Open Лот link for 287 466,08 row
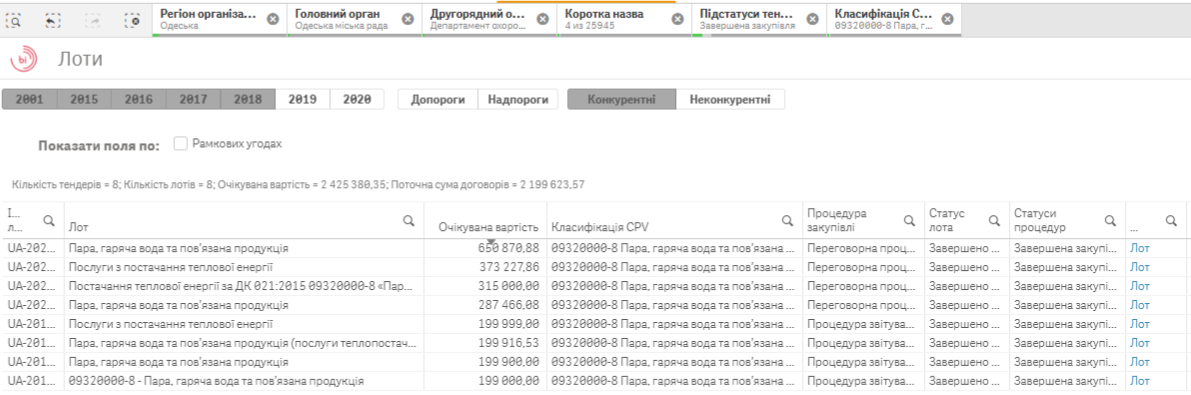This screenshot has height=395, width=1191. point(1140,305)
